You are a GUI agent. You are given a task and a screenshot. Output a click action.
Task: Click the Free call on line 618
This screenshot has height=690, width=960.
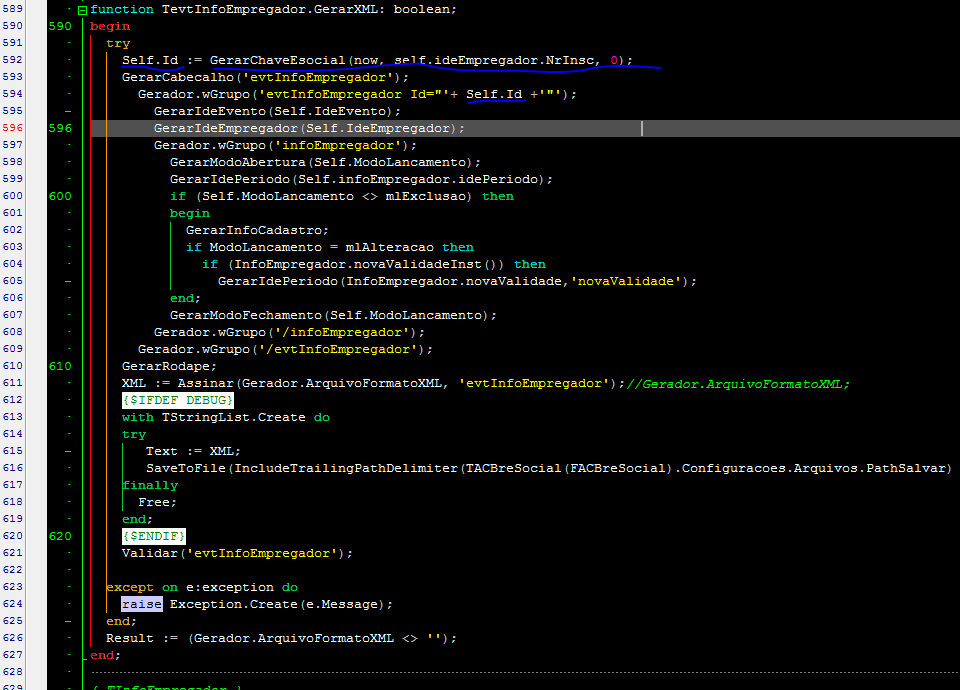154,503
